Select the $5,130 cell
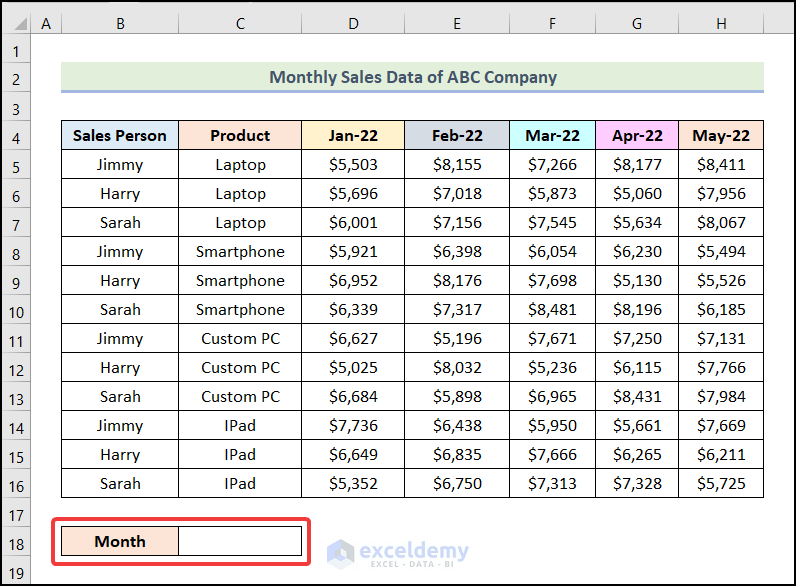796x586 pixels. coord(637,280)
